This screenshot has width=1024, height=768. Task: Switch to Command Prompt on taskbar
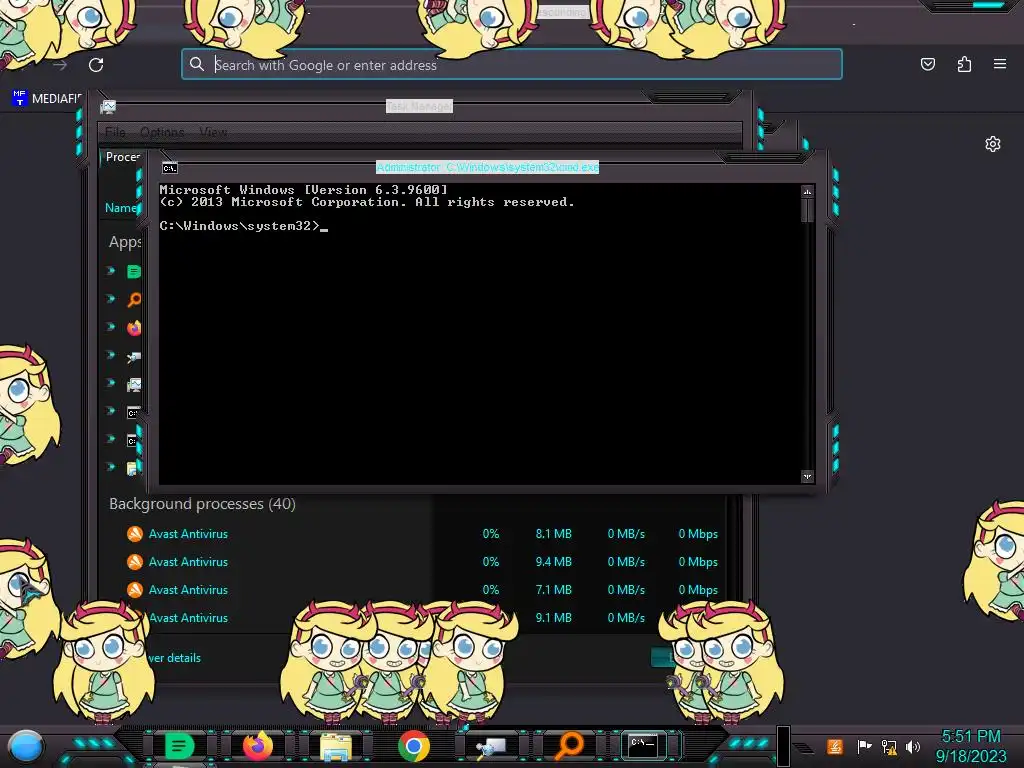pyautogui.click(x=643, y=745)
